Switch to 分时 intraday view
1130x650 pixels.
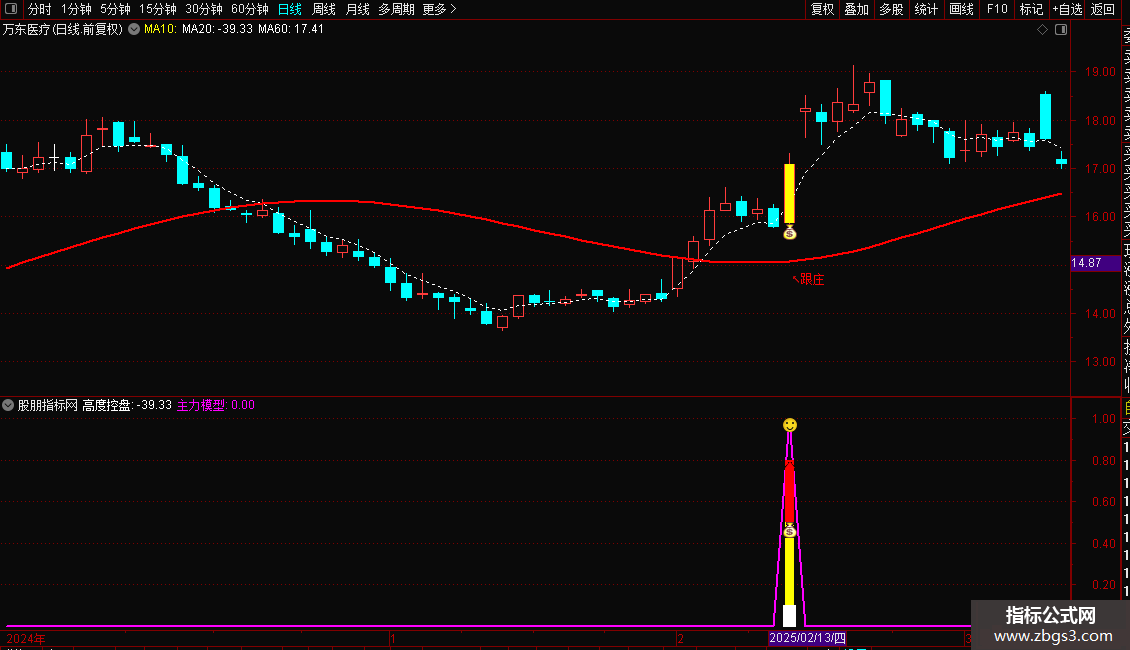(40, 9)
